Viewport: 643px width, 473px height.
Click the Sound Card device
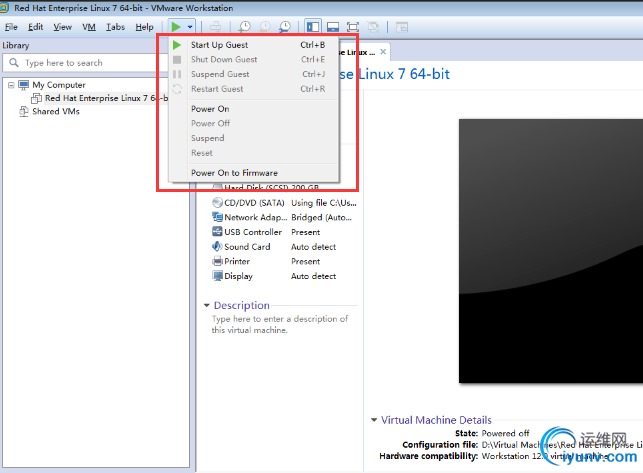click(247, 247)
